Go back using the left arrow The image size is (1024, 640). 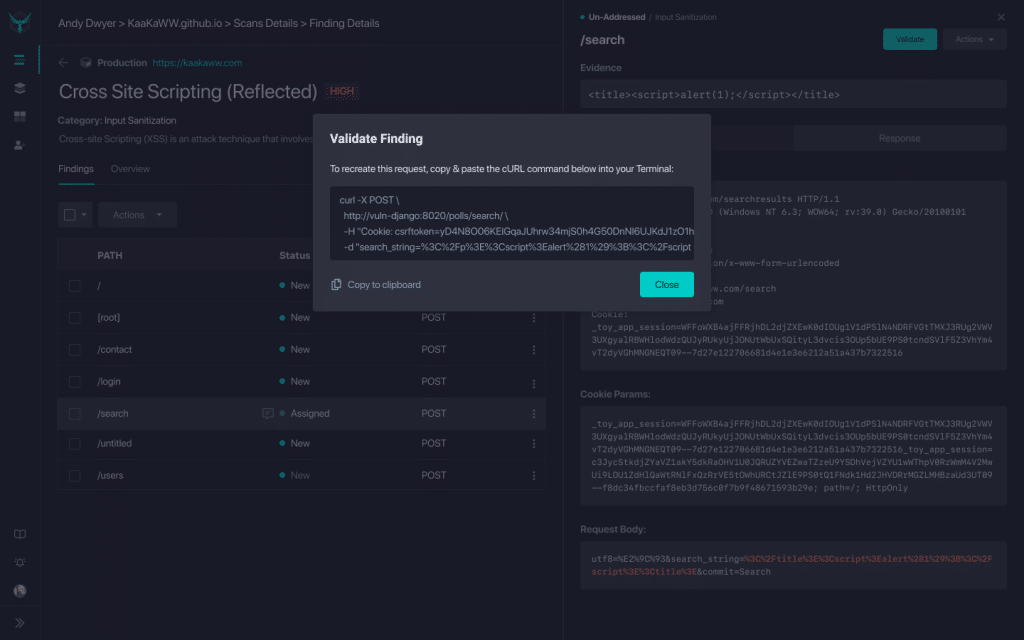63,63
